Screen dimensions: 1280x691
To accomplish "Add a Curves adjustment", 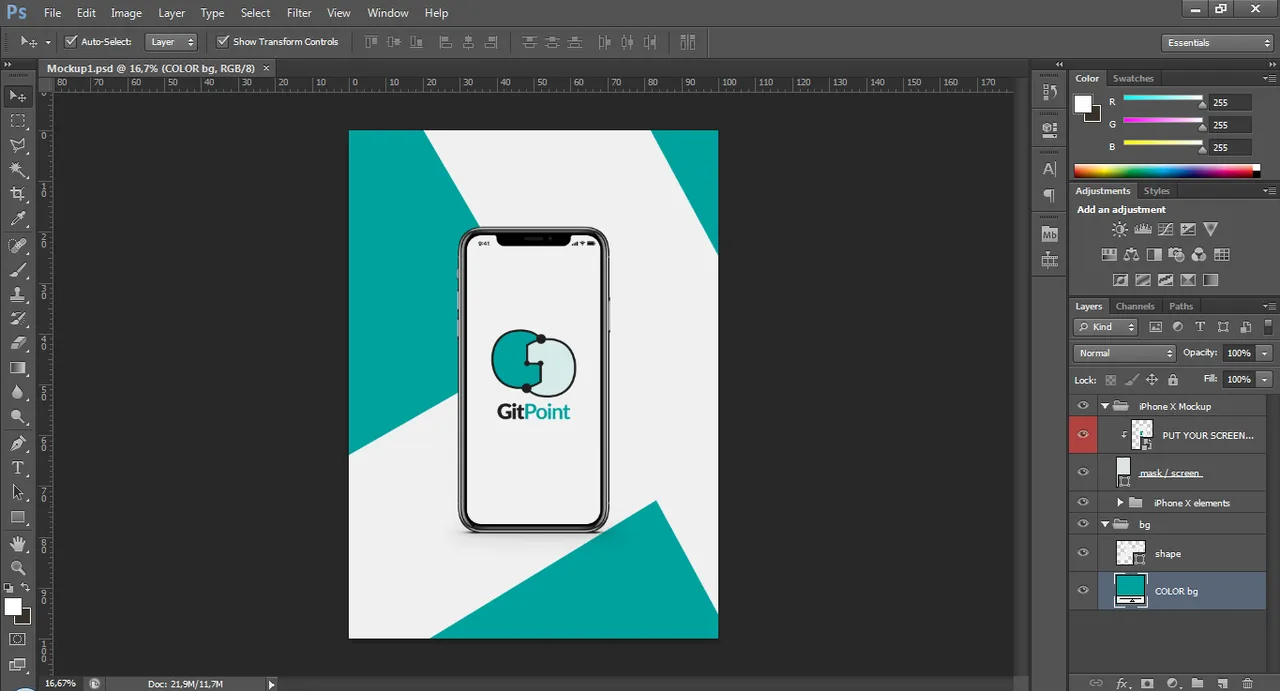I will click(1165, 230).
